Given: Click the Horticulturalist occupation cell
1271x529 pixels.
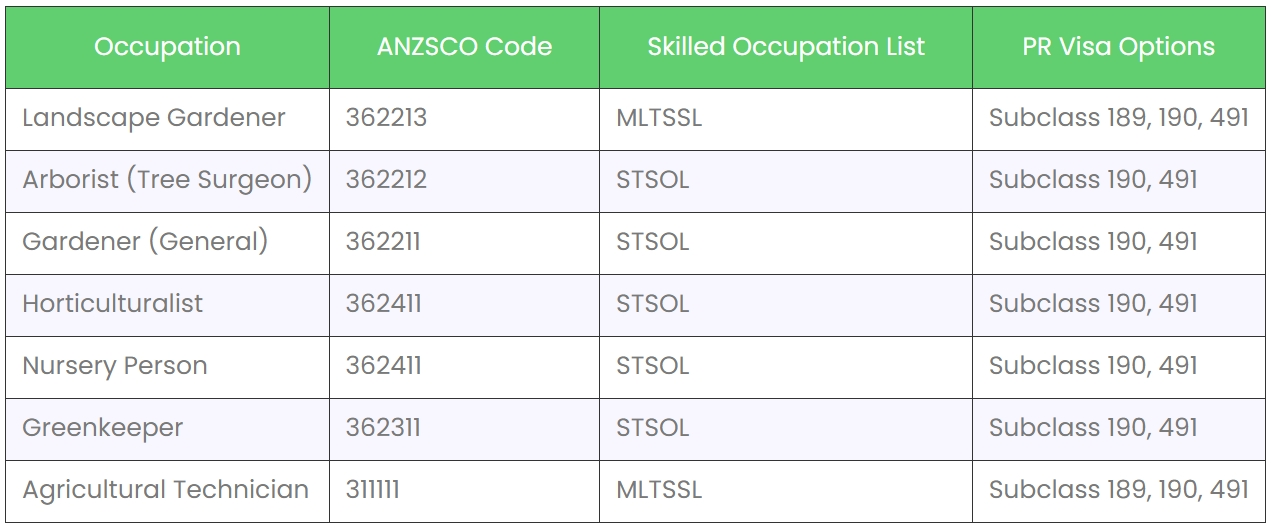Looking at the screenshot, I should (x=112, y=304).
